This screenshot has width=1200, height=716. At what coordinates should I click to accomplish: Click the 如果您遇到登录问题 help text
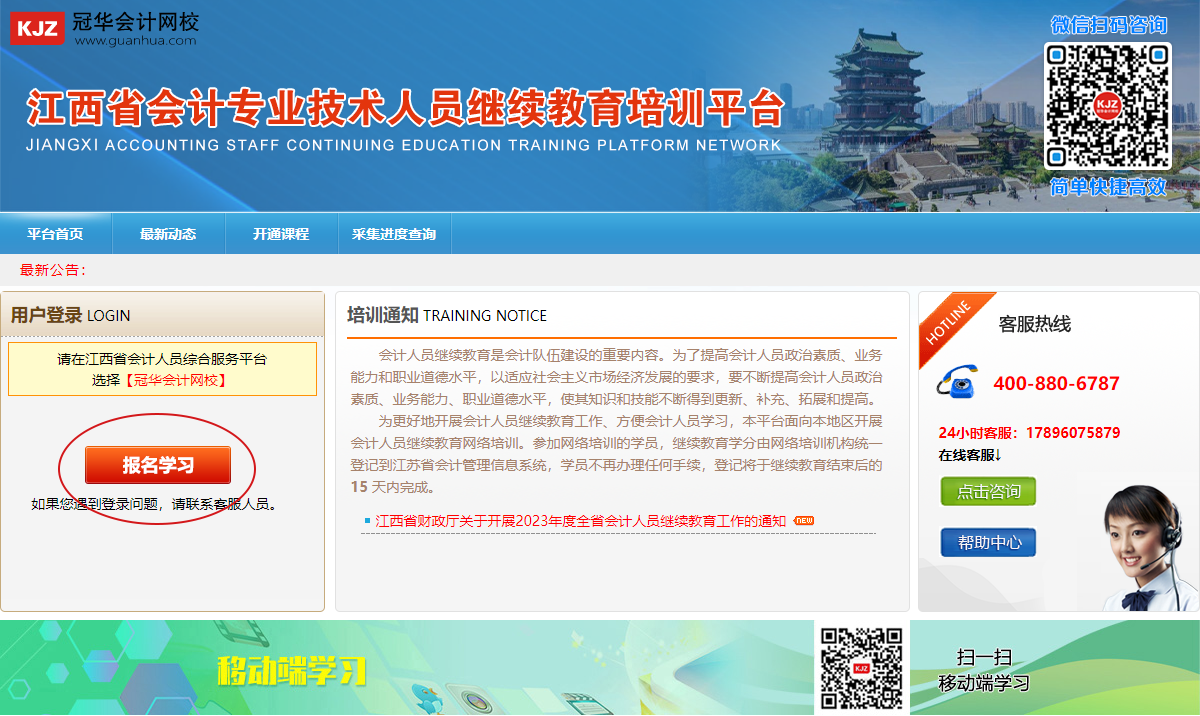point(154,504)
